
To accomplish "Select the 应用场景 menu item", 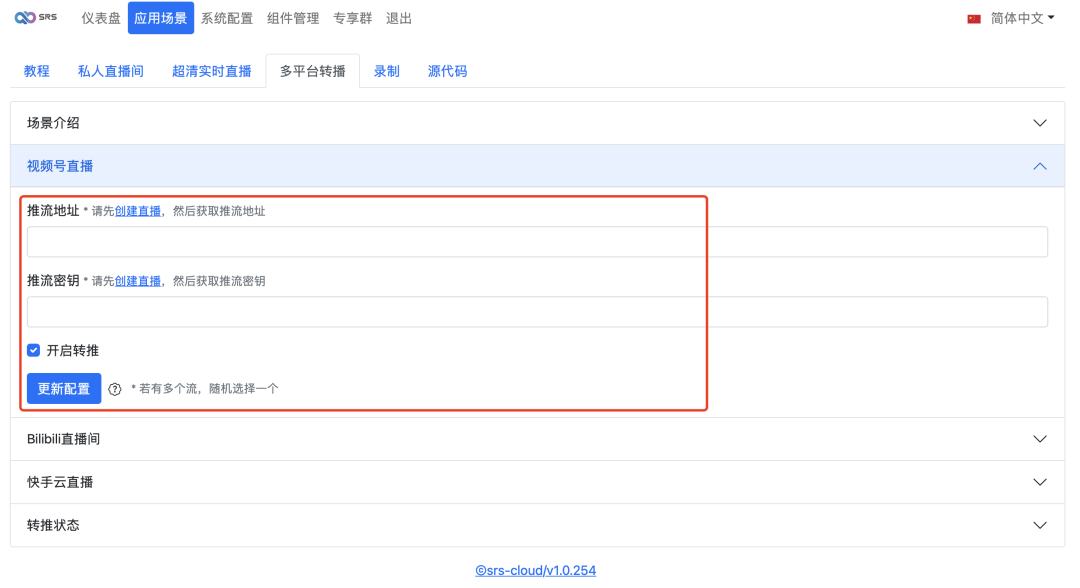I will coord(160,19).
